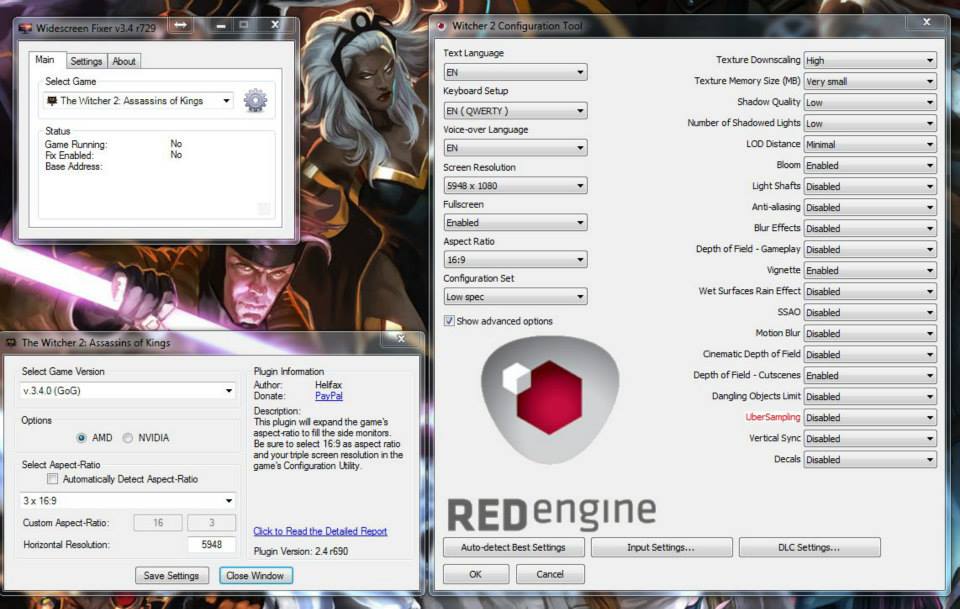Open the Texture Downscaling dropdown
Viewport: 960px width, 609px height.
pos(870,60)
